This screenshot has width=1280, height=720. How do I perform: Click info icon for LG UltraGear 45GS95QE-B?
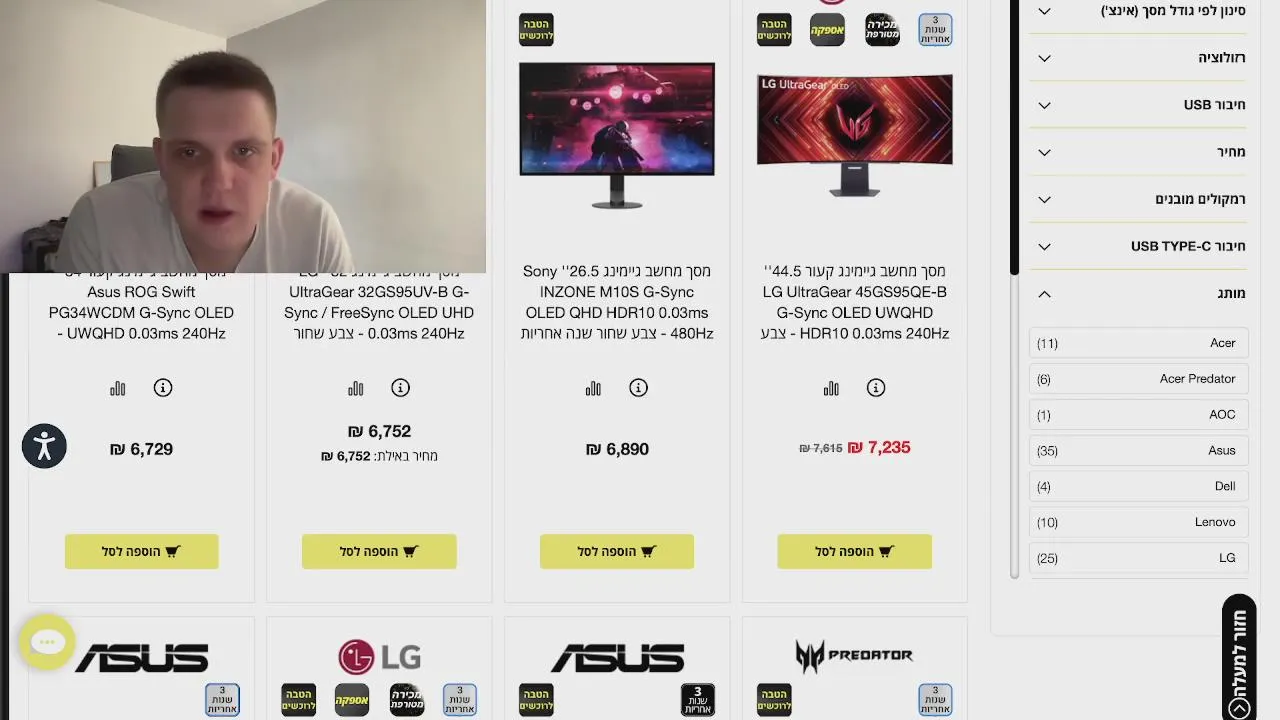tap(876, 388)
